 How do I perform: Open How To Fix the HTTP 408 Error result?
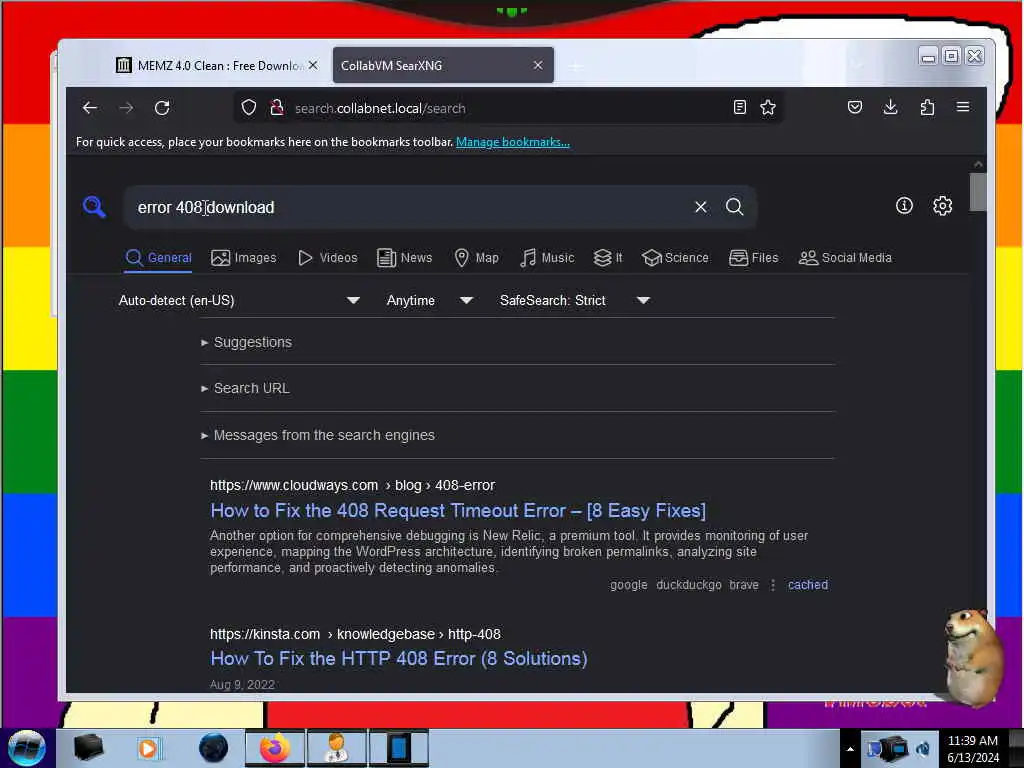[x=398, y=658]
